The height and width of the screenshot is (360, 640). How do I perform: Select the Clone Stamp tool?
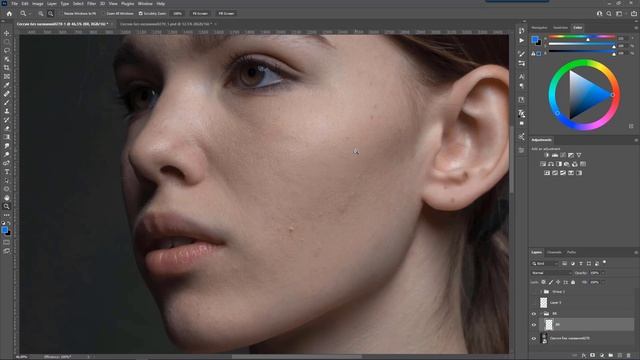pyautogui.click(x=7, y=111)
